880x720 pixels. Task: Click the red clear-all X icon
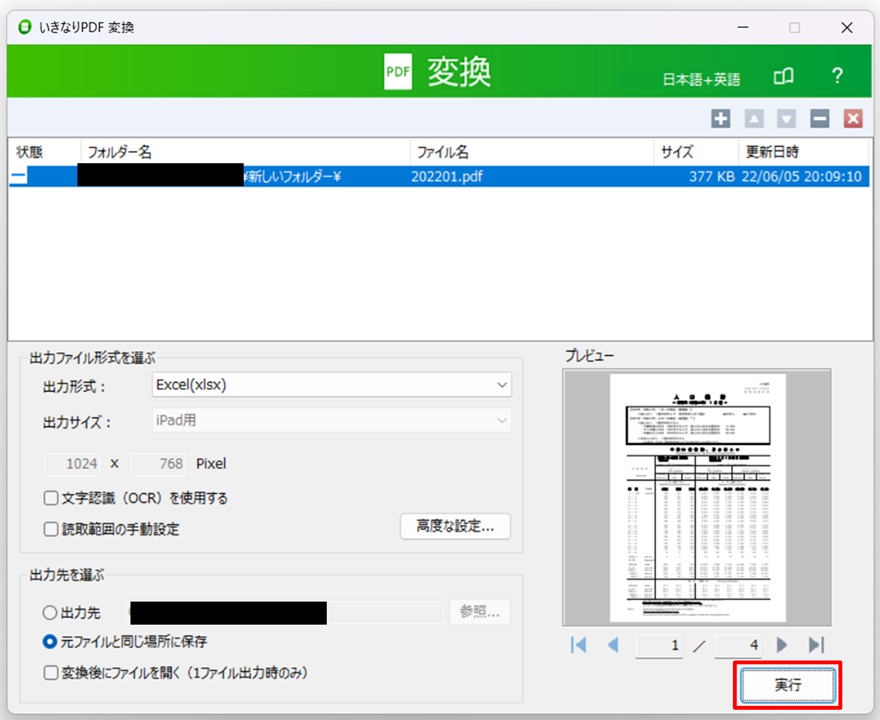pos(853,119)
